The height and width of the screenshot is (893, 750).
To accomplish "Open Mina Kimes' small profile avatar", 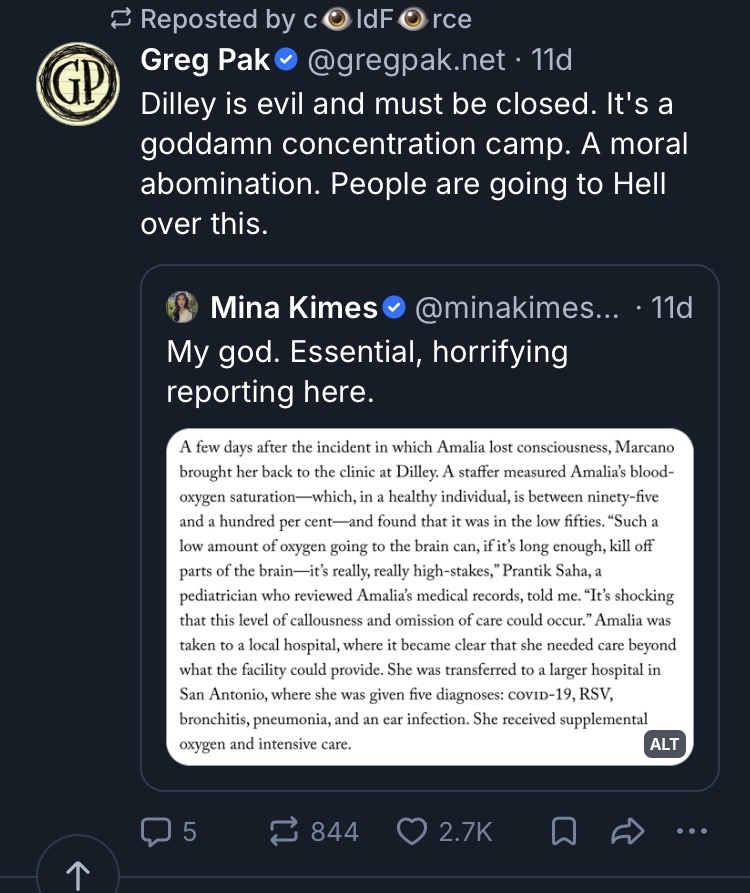I will pyautogui.click(x=182, y=308).
